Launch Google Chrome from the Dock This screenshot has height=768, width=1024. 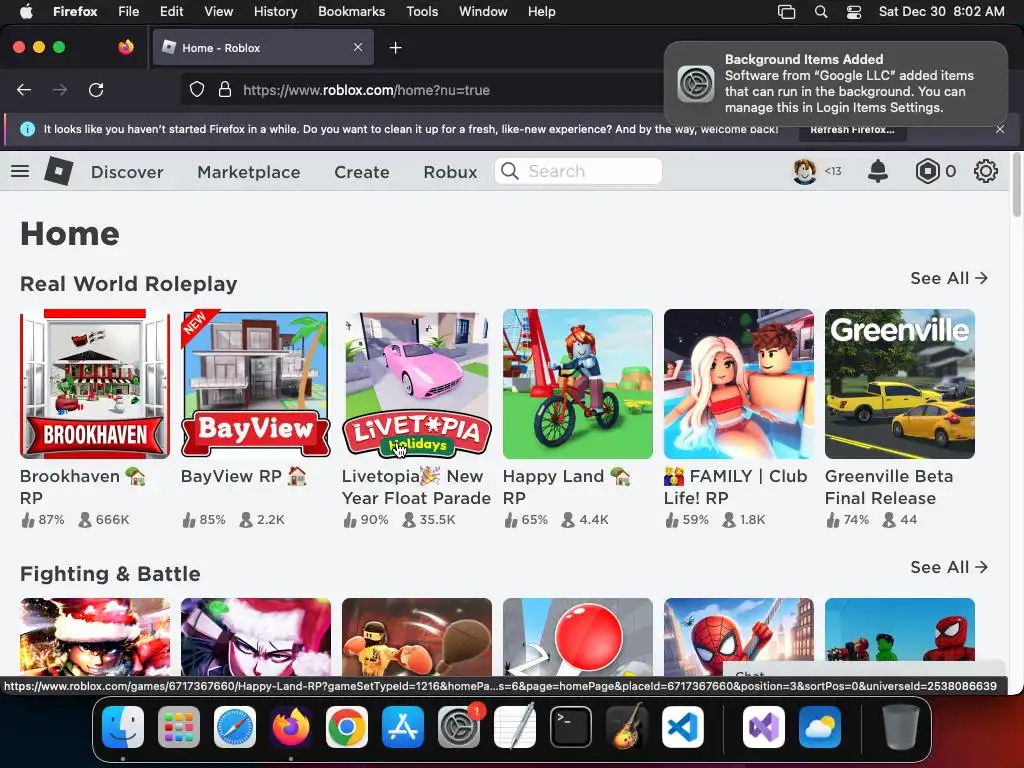pyautogui.click(x=347, y=727)
